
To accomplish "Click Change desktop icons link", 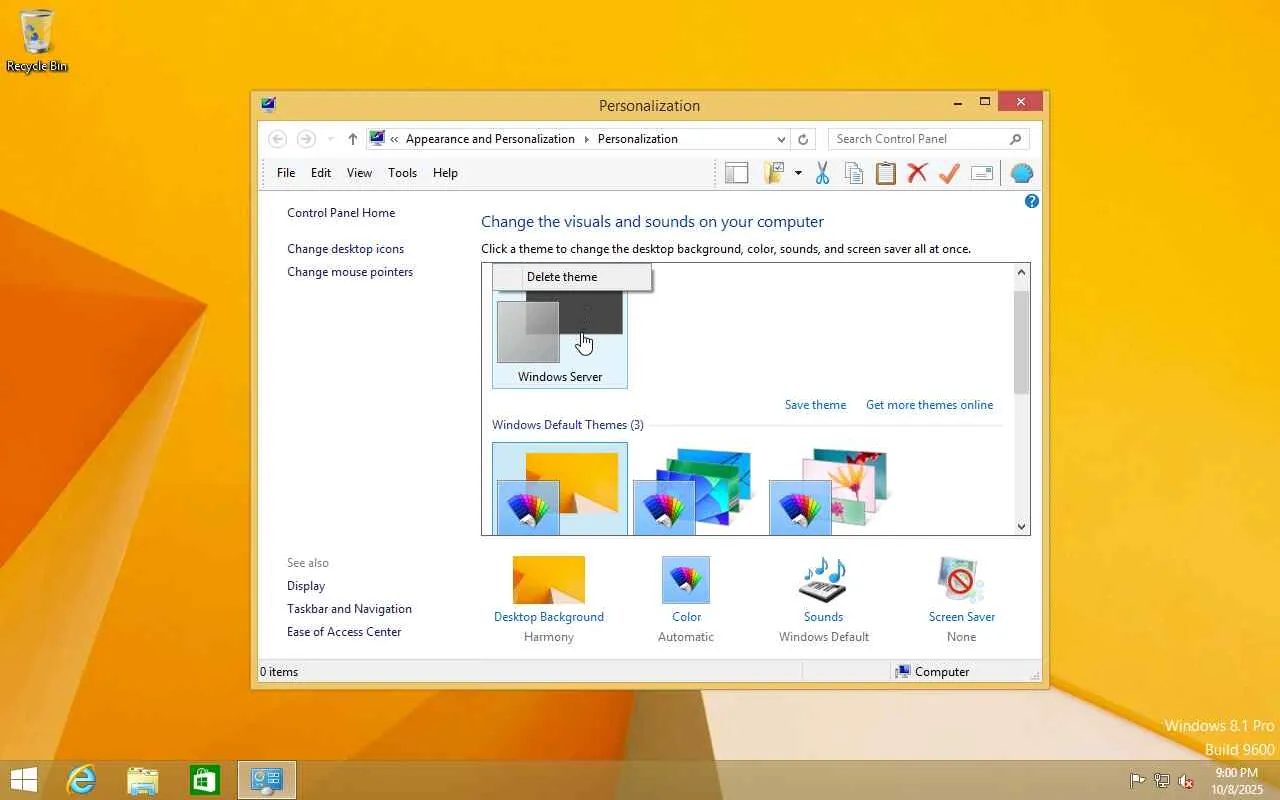I will [346, 249].
